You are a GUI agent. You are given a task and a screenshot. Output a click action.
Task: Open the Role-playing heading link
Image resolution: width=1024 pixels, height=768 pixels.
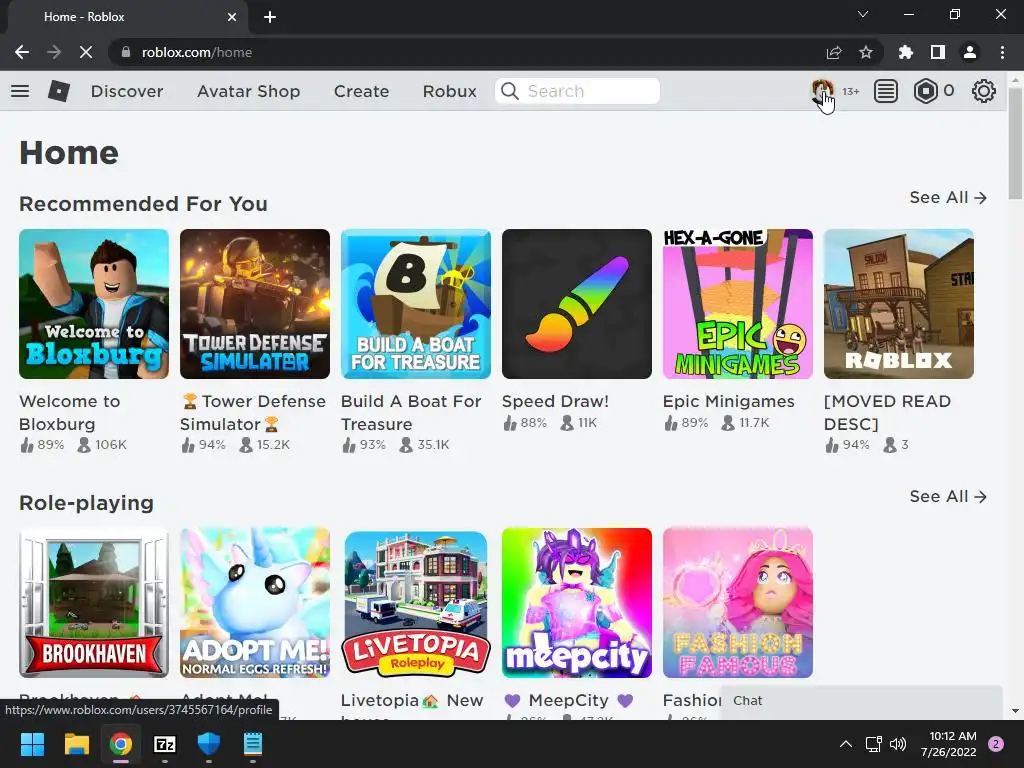click(x=86, y=503)
